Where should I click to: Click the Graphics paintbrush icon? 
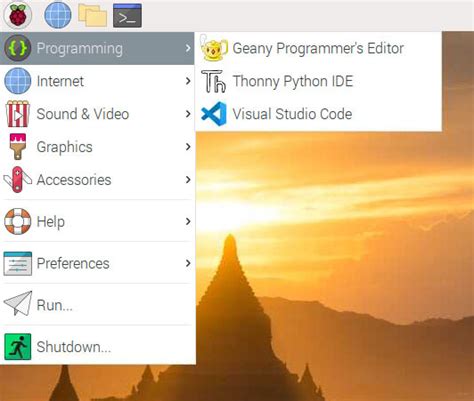point(18,147)
